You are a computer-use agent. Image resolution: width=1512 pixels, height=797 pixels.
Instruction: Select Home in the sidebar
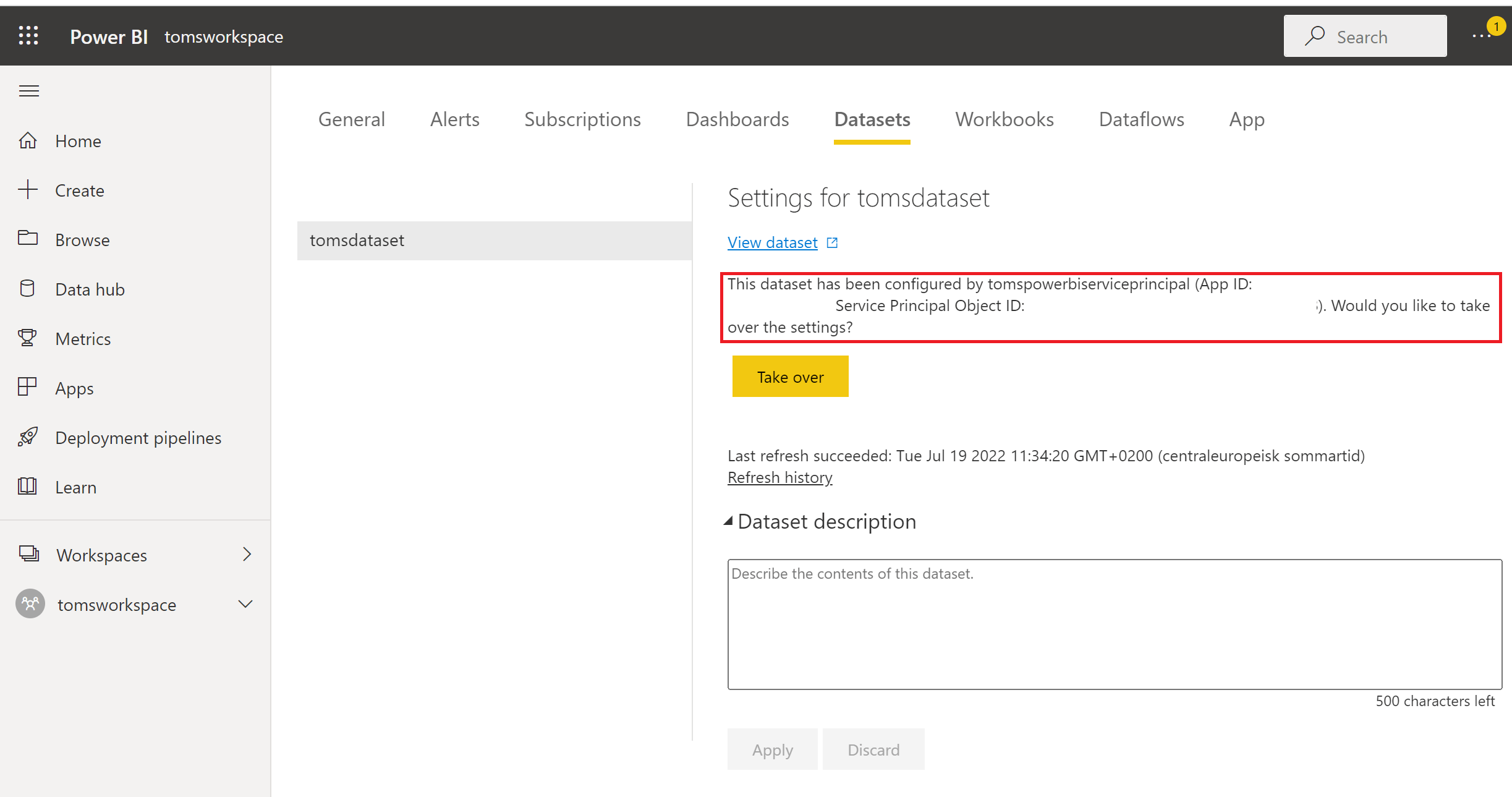pos(78,140)
